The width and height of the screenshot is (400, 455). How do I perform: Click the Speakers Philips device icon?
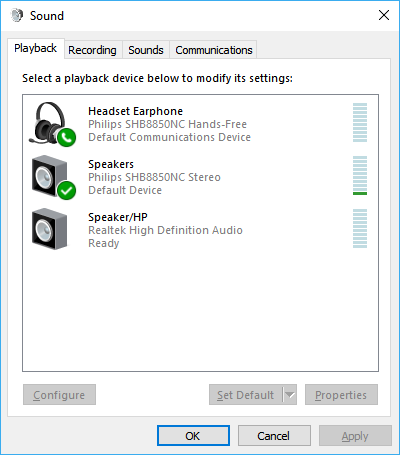tap(53, 177)
